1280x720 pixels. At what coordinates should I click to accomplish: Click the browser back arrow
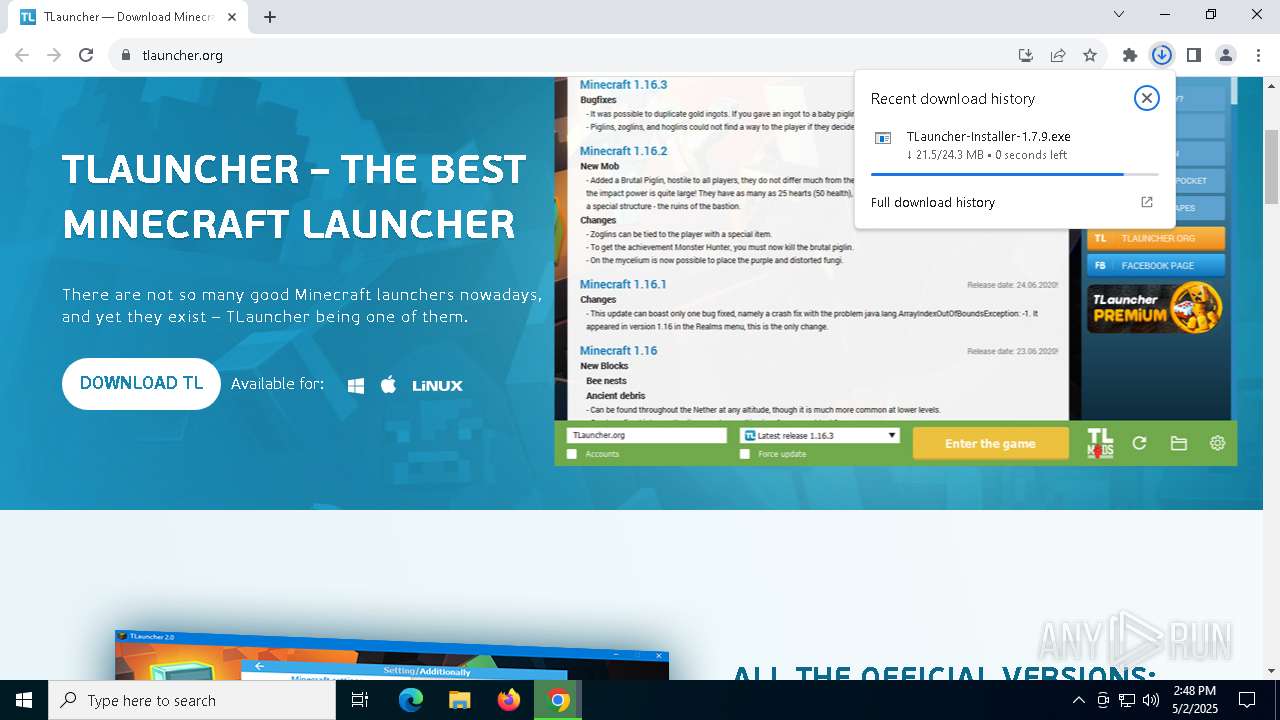click(22, 55)
